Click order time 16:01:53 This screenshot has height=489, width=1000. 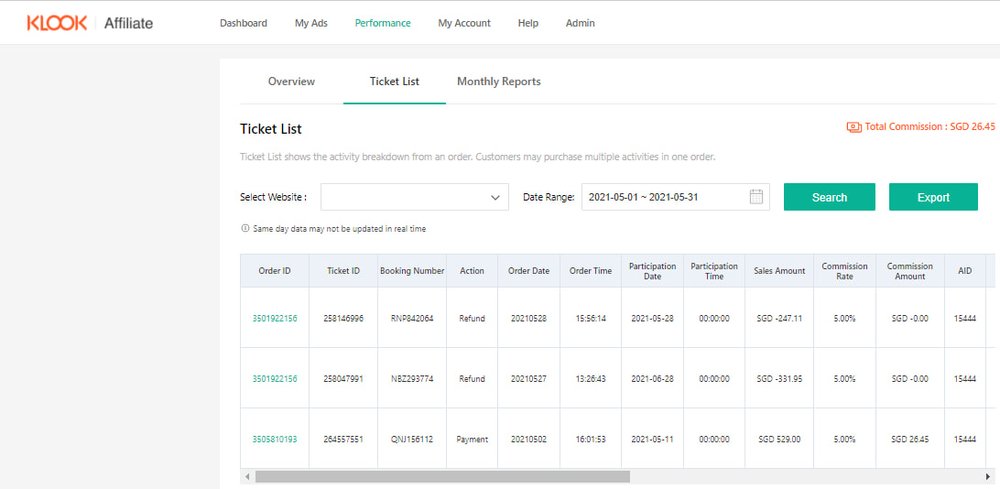591,439
